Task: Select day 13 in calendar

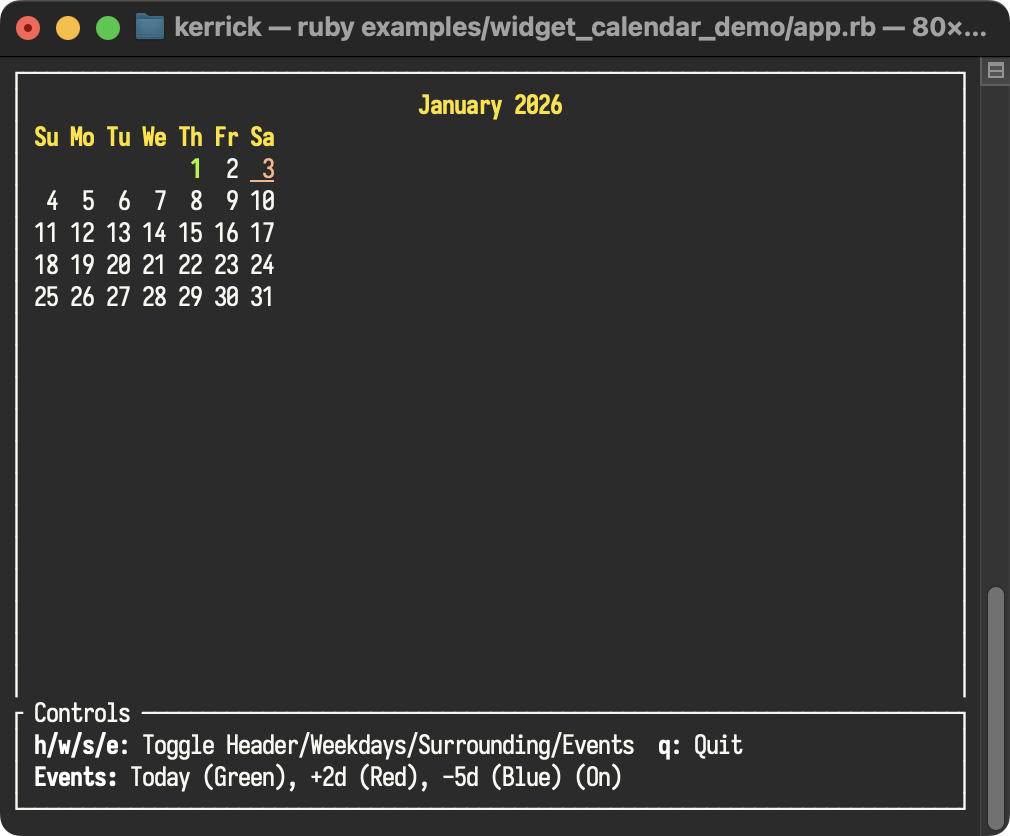Action: tap(119, 233)
